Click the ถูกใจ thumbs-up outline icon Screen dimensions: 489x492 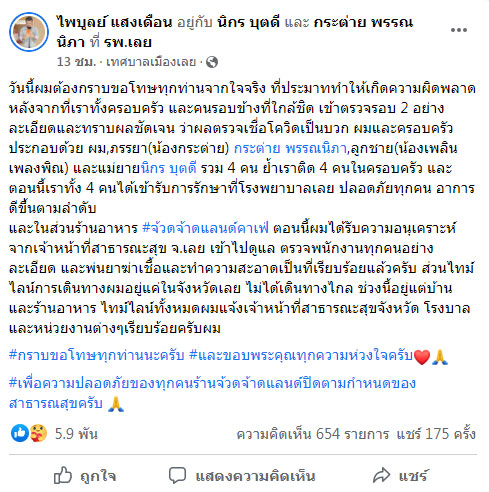(63, 475)
